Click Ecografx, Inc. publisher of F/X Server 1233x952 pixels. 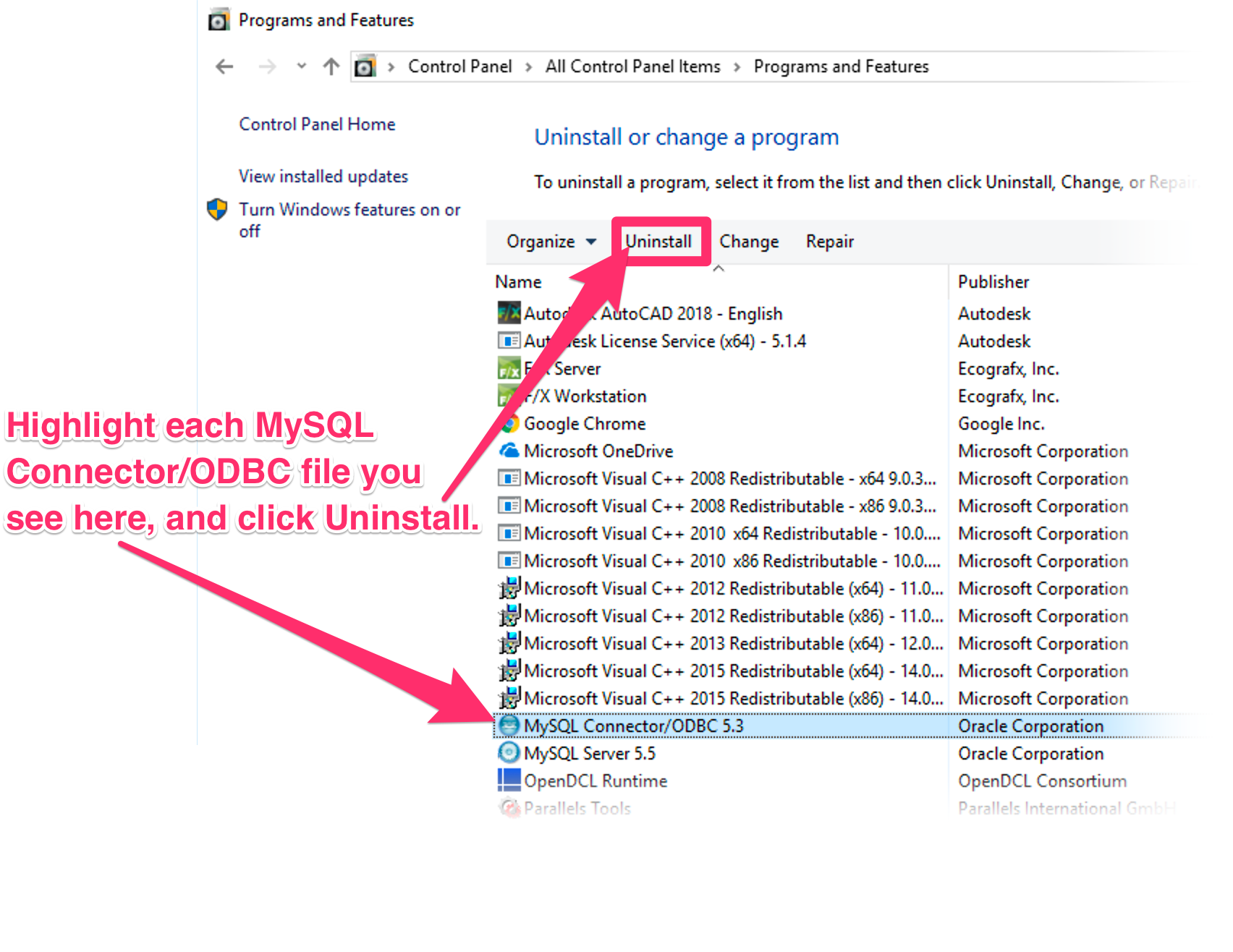tap(1008, 369)
